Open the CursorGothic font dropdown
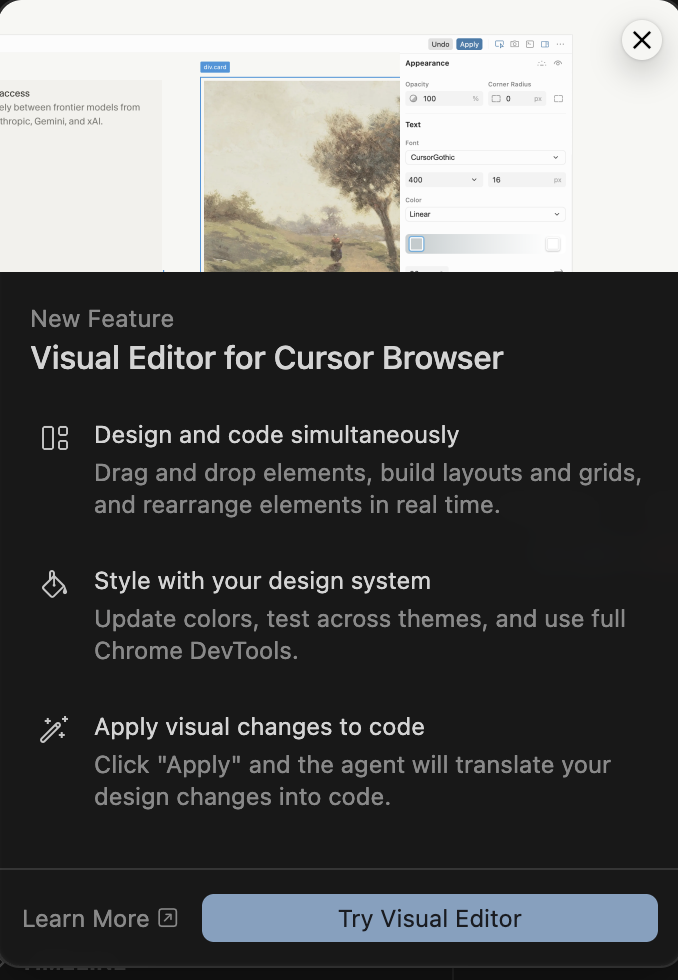The height and width of the screenshot is (980, 678). click(485, 158)
